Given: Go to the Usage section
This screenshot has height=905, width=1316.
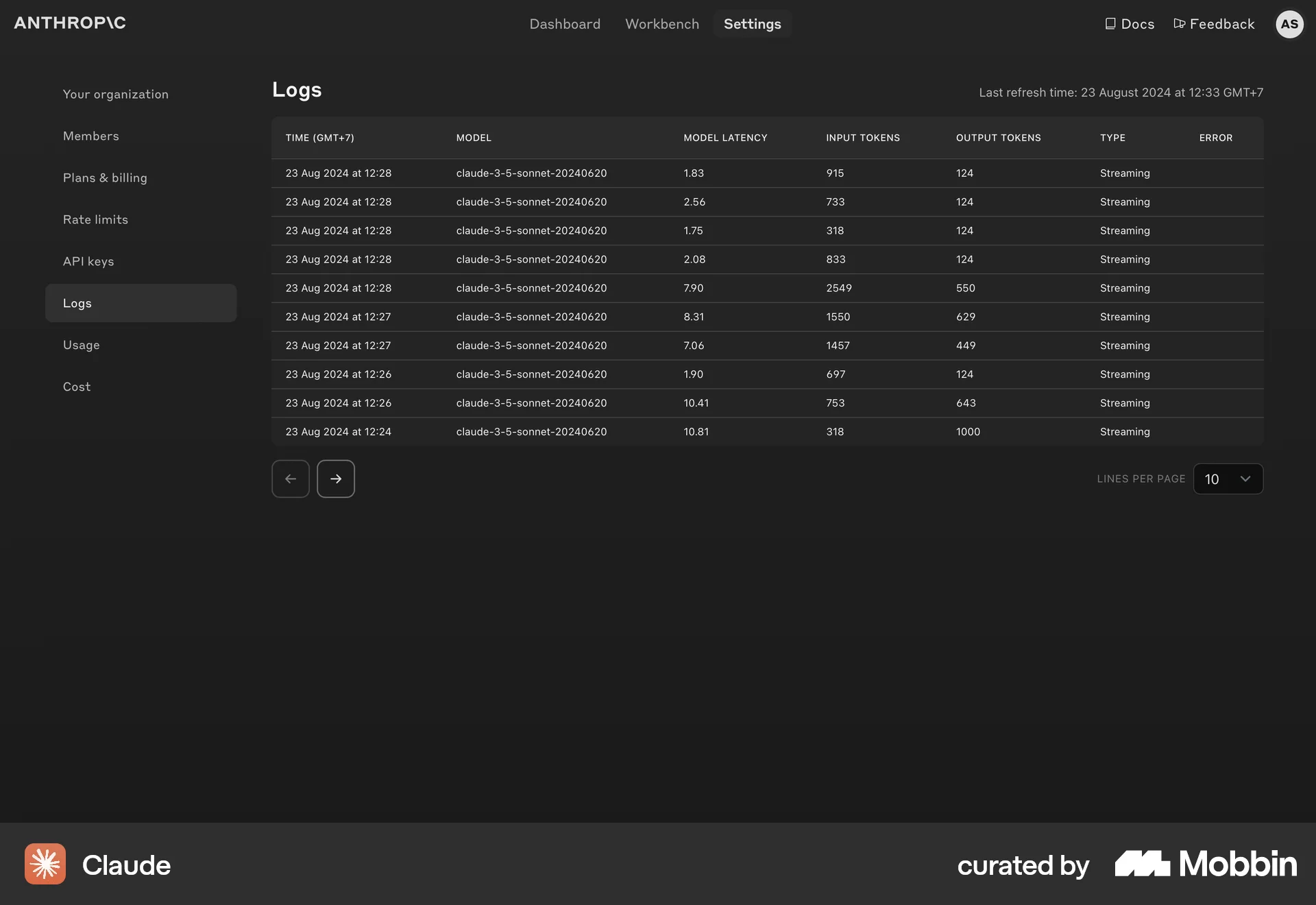Looking at the screenshot, I should (x=81, y=345).
